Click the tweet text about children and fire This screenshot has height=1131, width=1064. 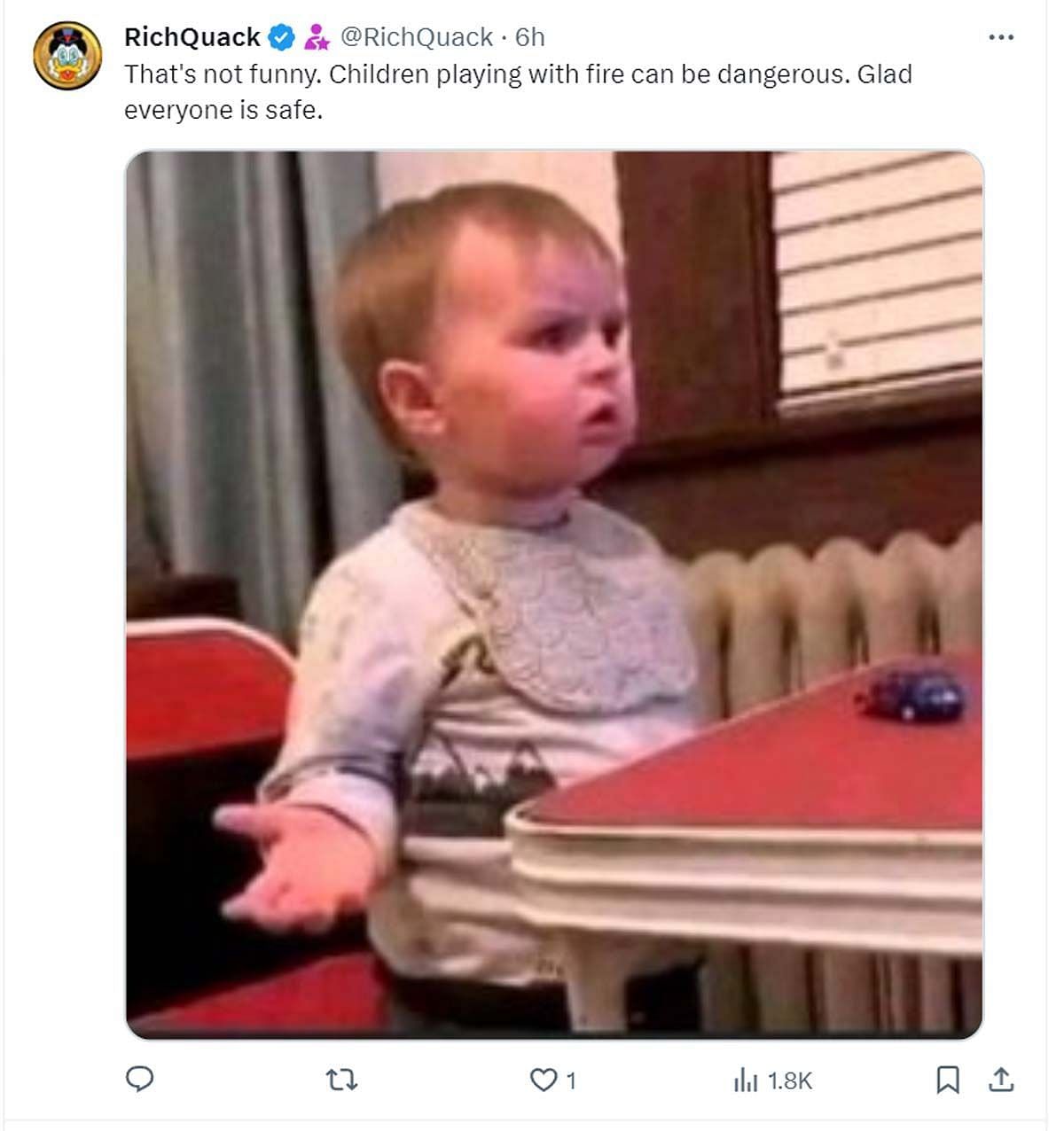pyautogui.click(x=519, y=92)
